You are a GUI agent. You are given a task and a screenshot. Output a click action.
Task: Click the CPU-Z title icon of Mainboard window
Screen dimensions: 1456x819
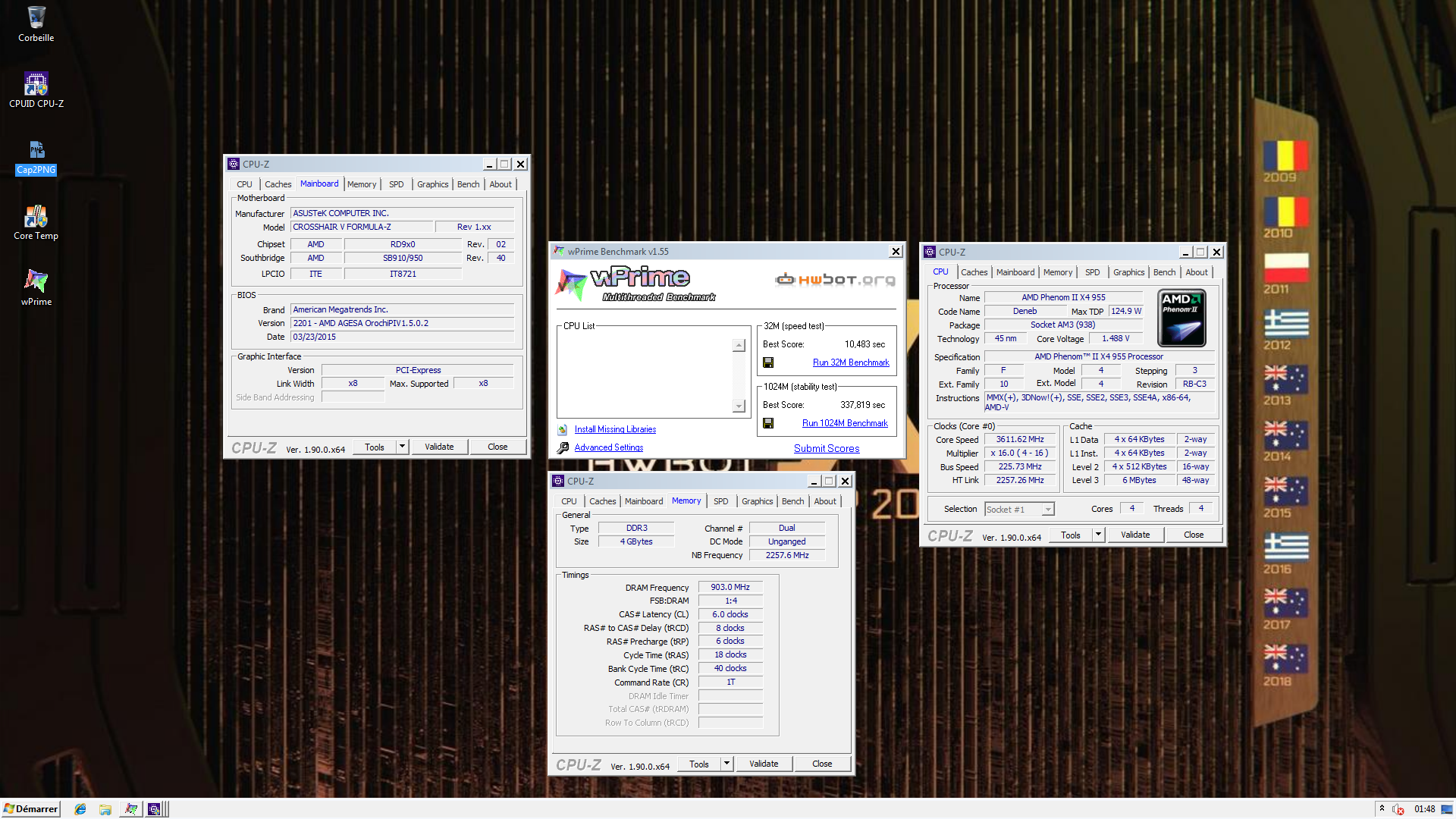click(234, 164)
